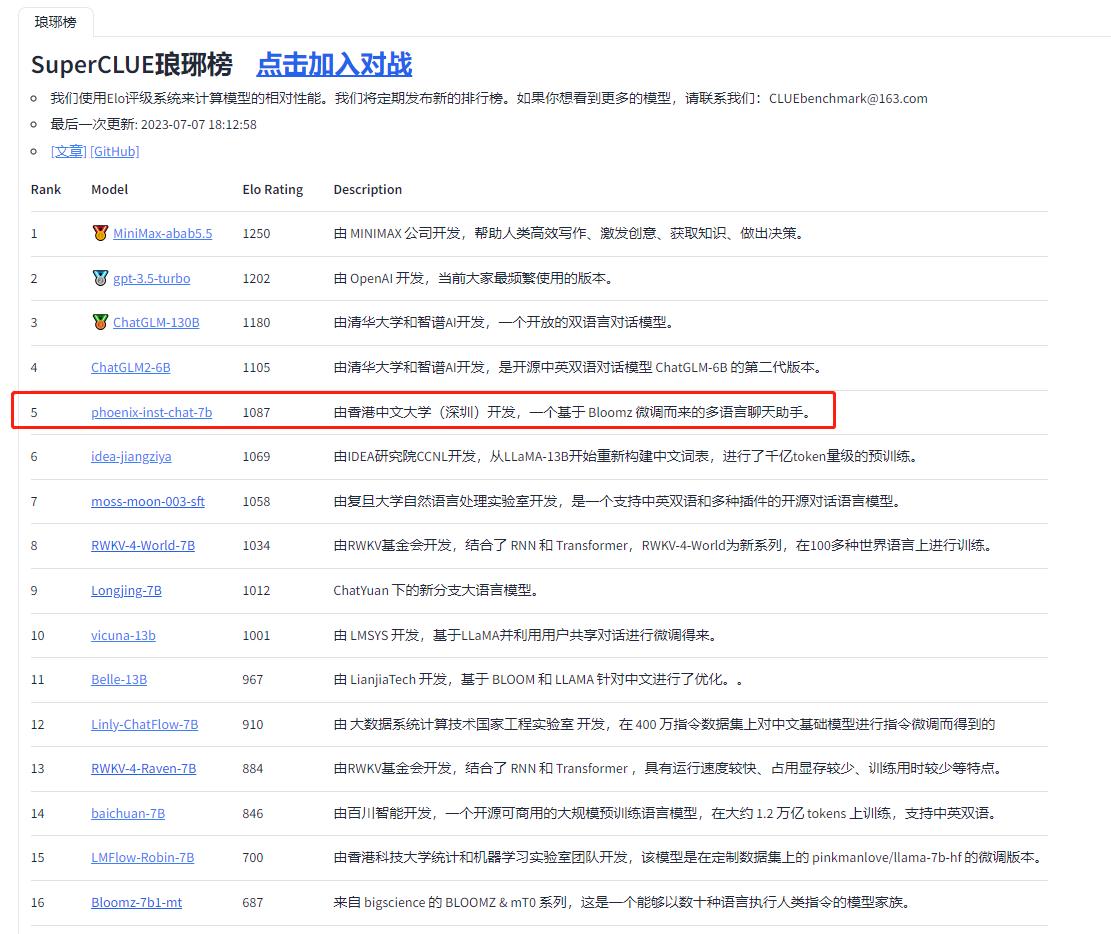Click the Elo rating 1058
1111x934 pixels.
pyautogui.click(x=256, y=501)
